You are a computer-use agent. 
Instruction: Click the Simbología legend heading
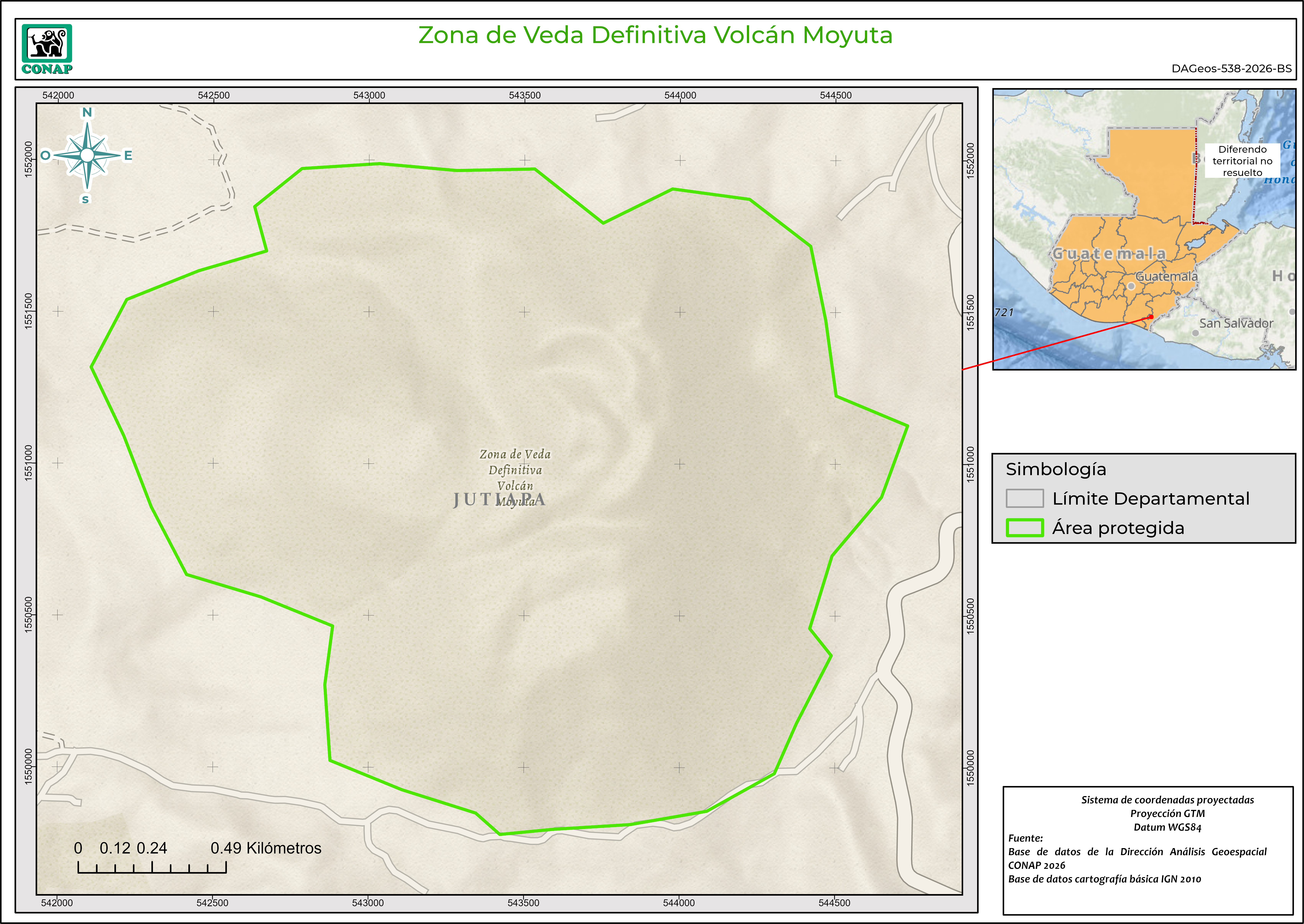tap(1056, 469)
